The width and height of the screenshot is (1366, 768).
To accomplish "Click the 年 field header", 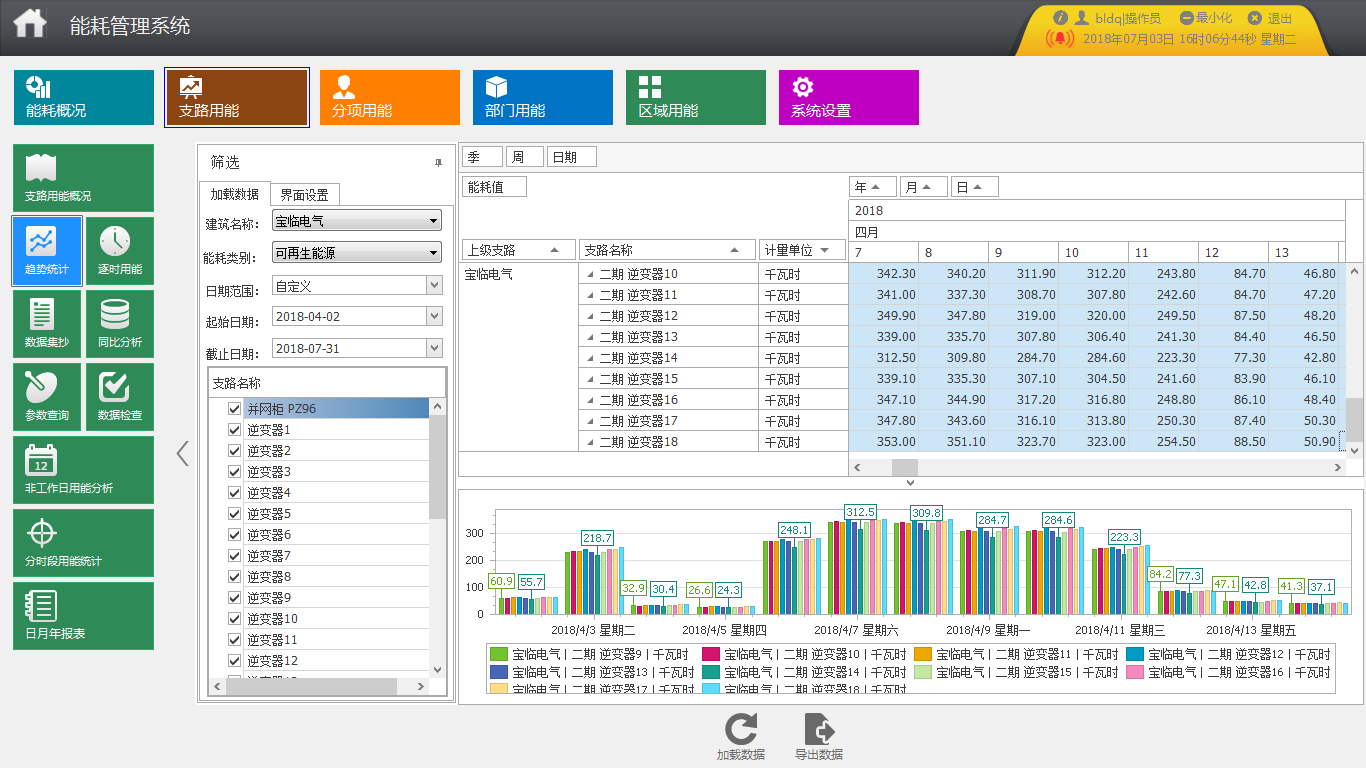I will [873, 187].
